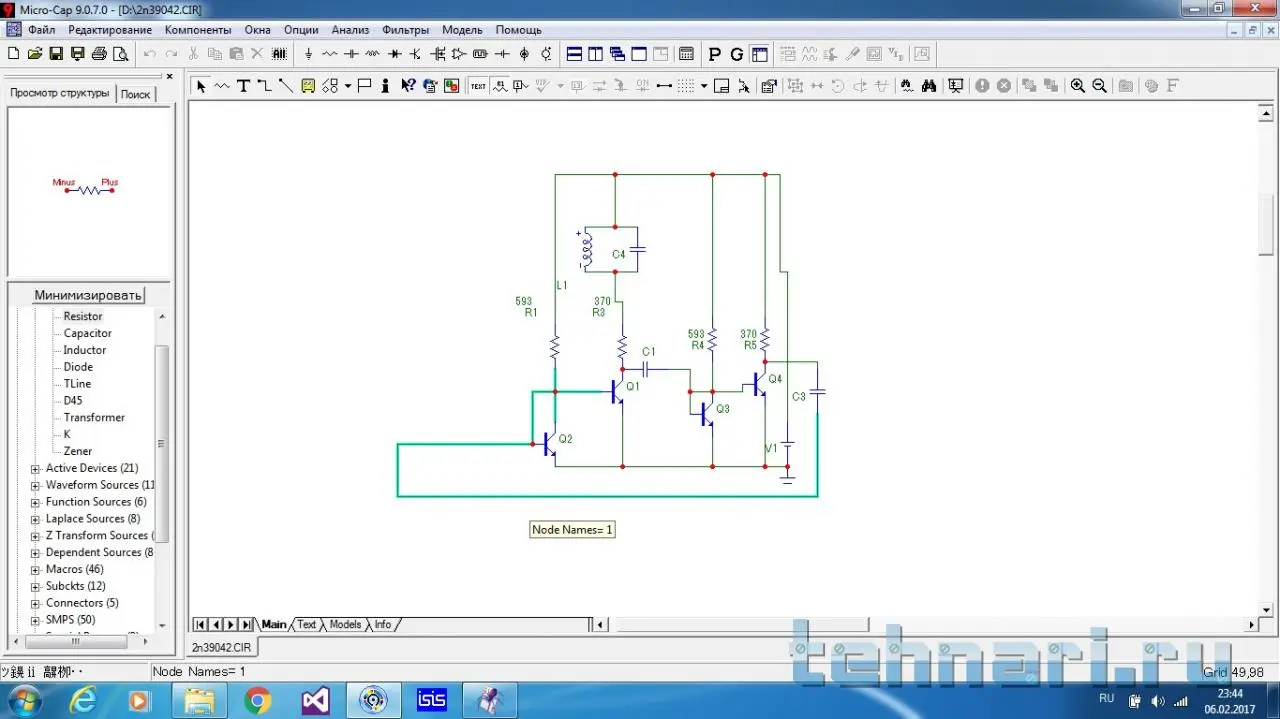1280x719 pixels.
Task: Toggle the G toolbar button
Action: click(x=737, y=54)
